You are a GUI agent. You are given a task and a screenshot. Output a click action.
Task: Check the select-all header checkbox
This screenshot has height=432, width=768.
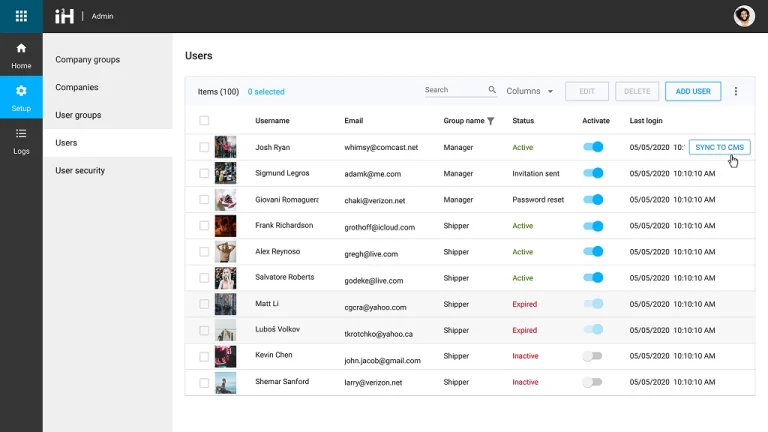tap(204, 121)
